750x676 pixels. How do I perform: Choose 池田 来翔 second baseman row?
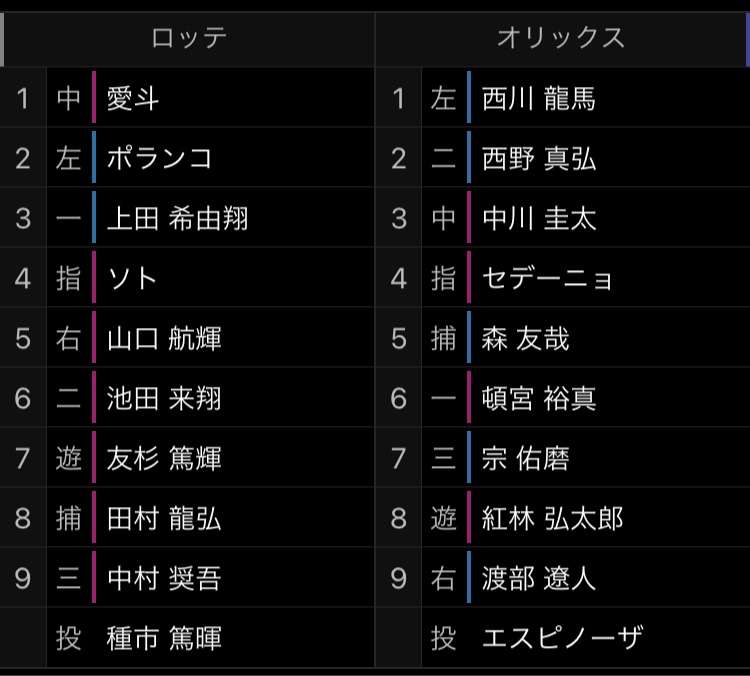(187, 398)
